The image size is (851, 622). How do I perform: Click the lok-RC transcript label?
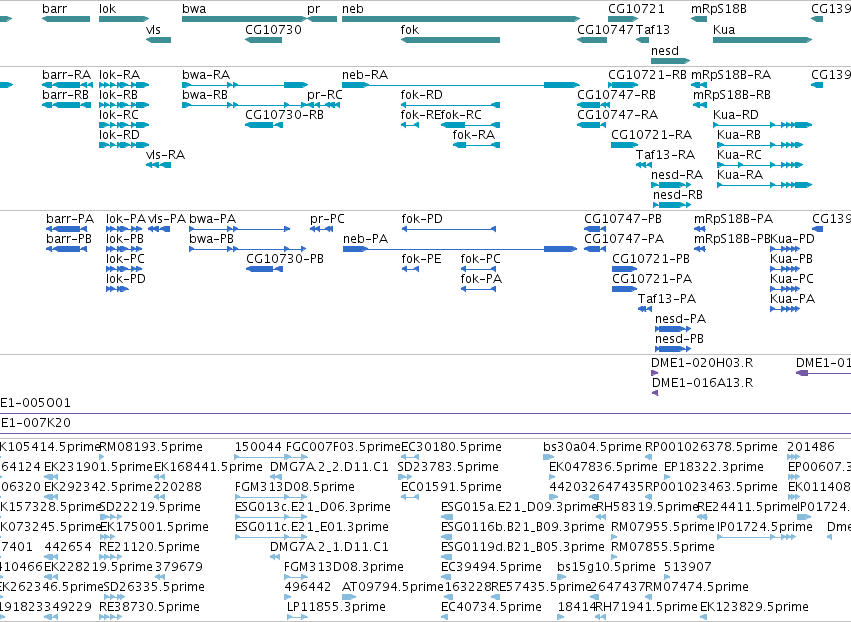(x=119, y=115)
